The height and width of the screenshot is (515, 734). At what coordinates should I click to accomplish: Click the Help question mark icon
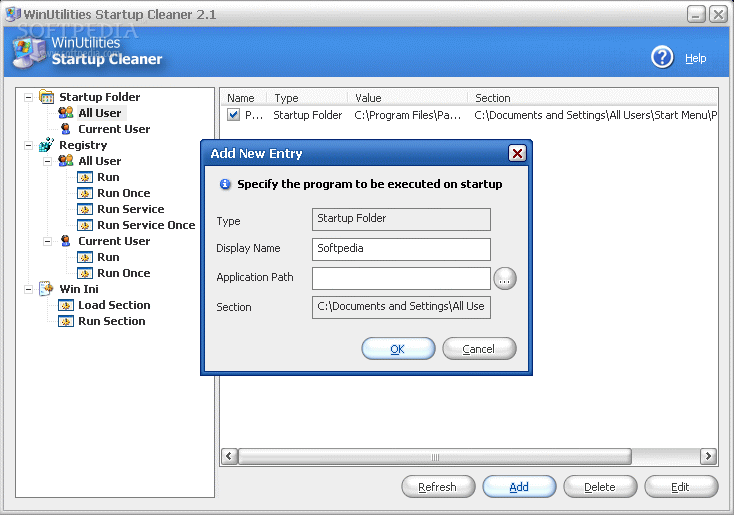tap(662, 57)
